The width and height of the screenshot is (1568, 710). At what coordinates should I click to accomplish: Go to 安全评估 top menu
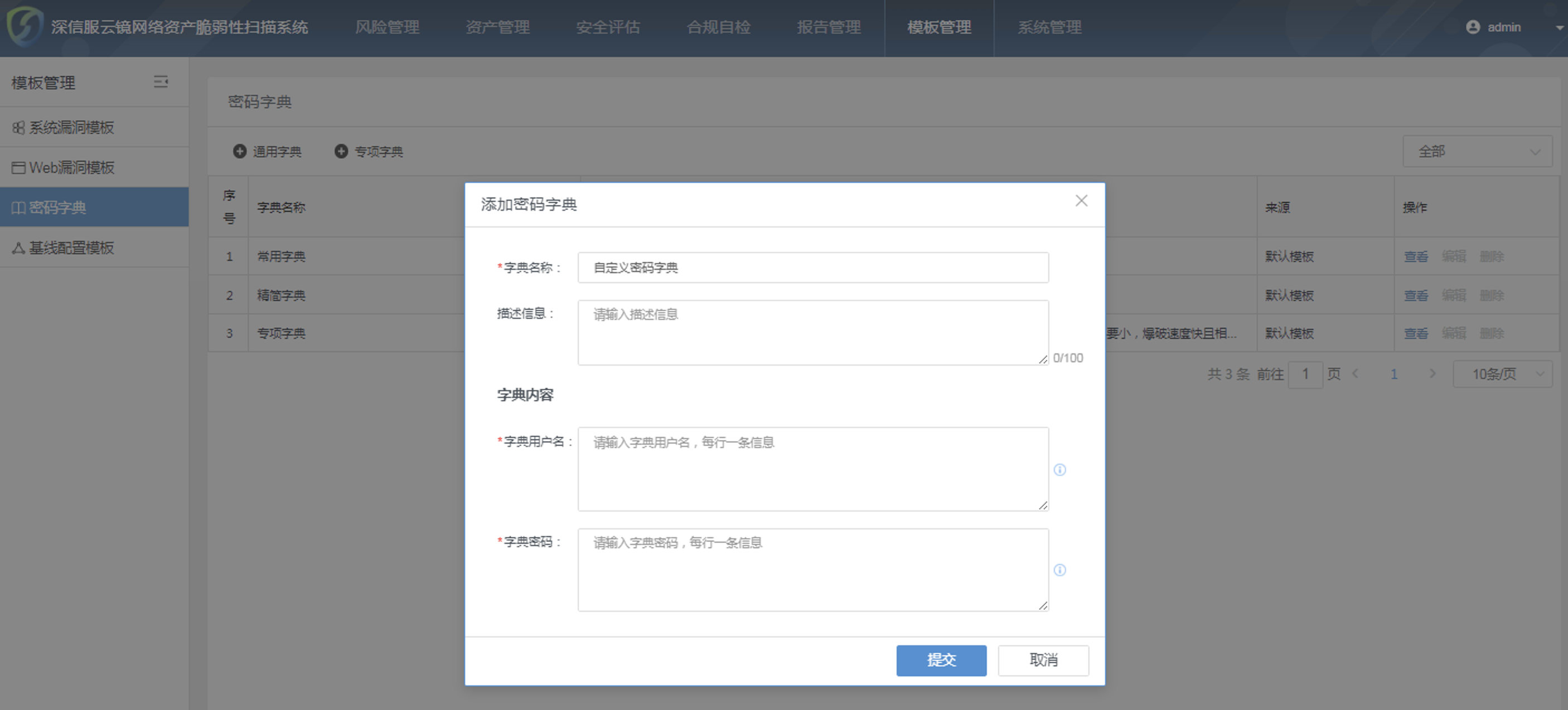pyautogui.click(x=608, y=27)
